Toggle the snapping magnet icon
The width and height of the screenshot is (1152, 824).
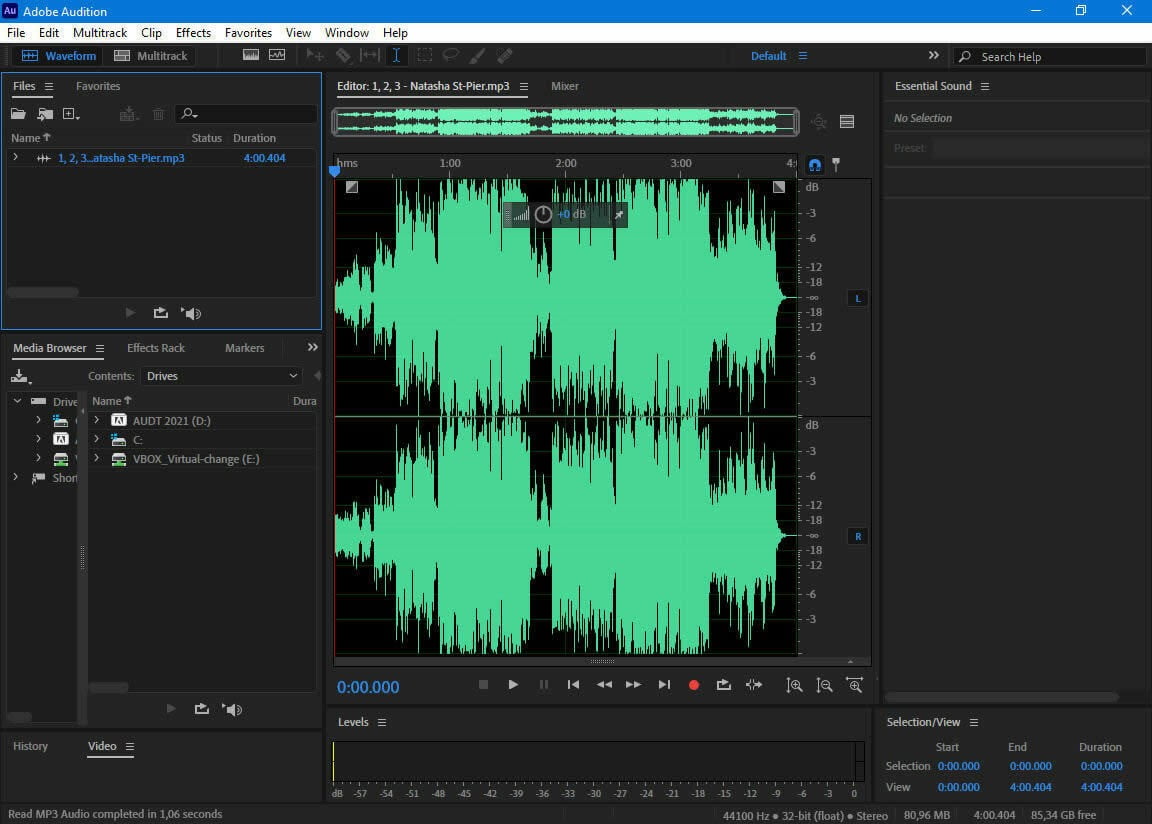click(814, 165)
